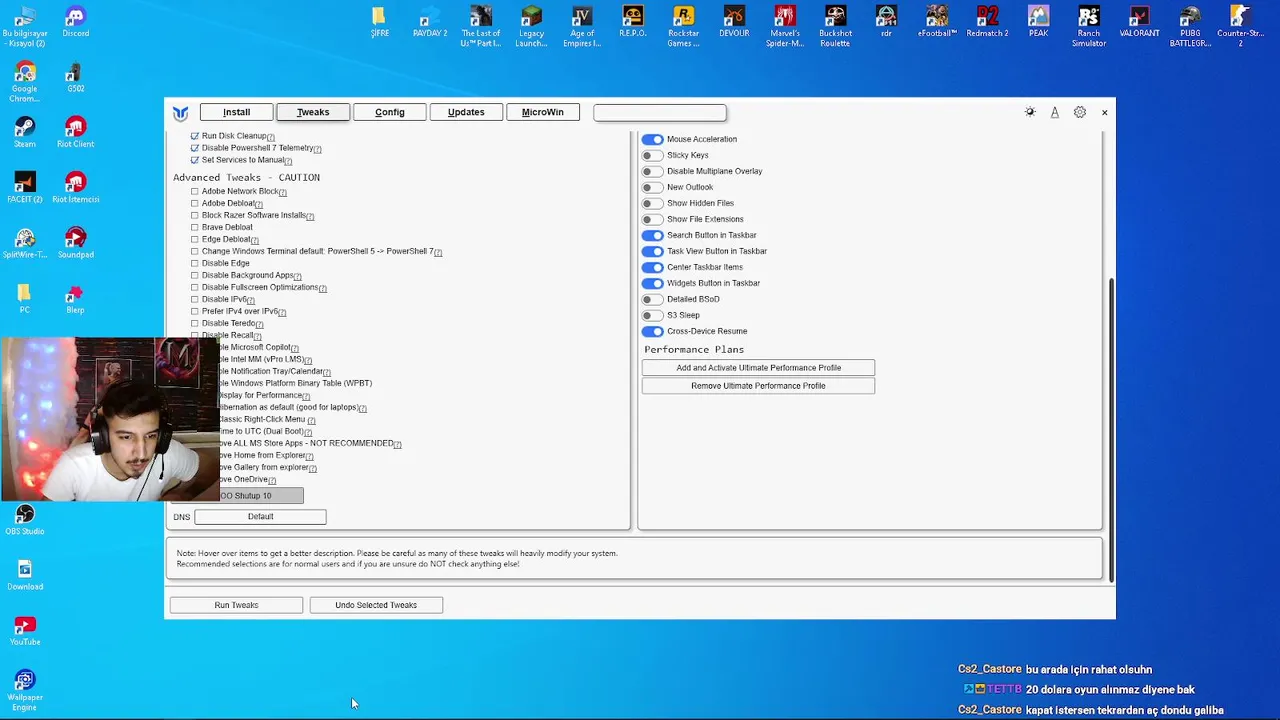
Task: Click the WinUtil window vertical scrollbar
Action: [1111, 430]
